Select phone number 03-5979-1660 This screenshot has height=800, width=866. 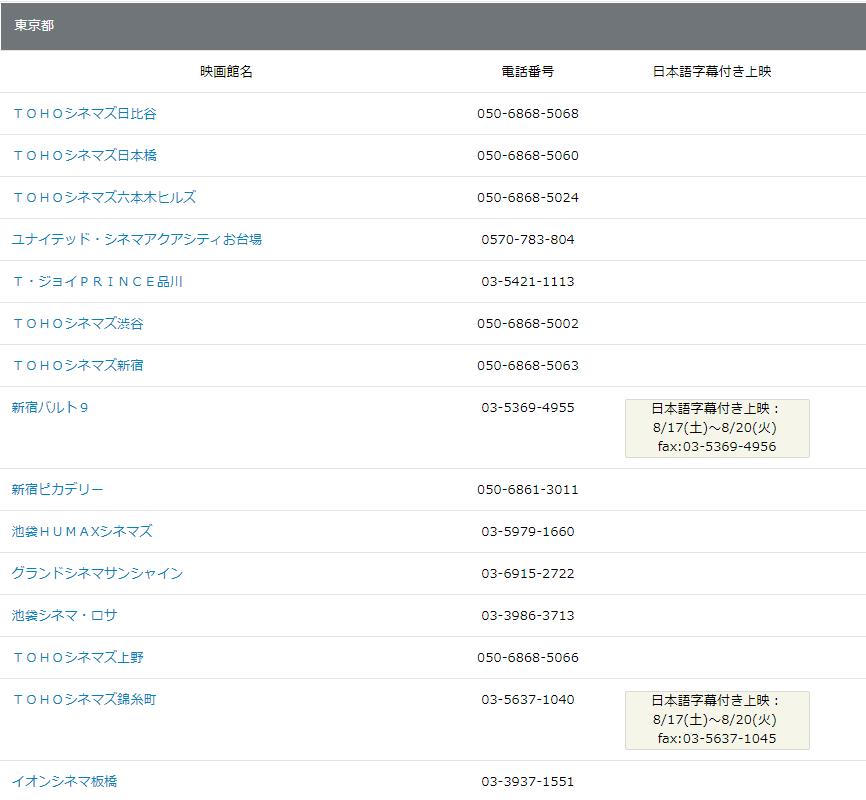(527, 531)
